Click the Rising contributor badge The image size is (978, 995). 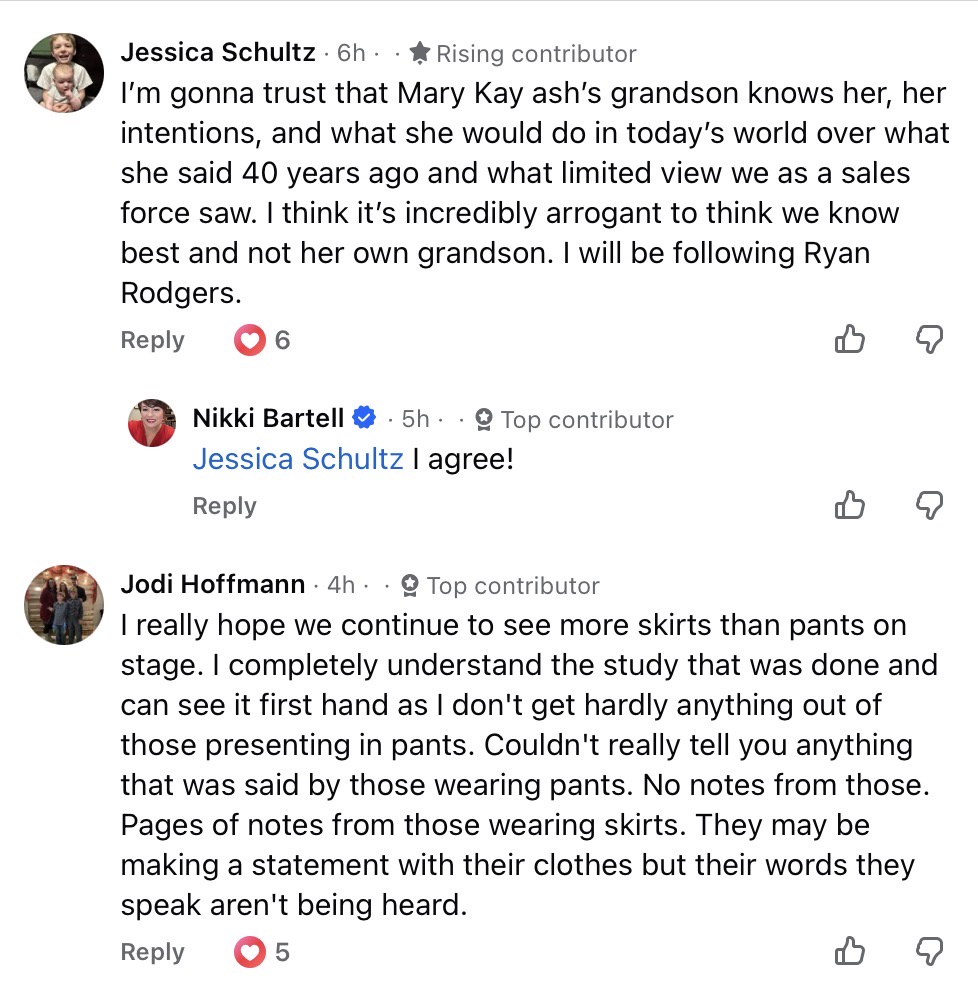click(523, 53)
